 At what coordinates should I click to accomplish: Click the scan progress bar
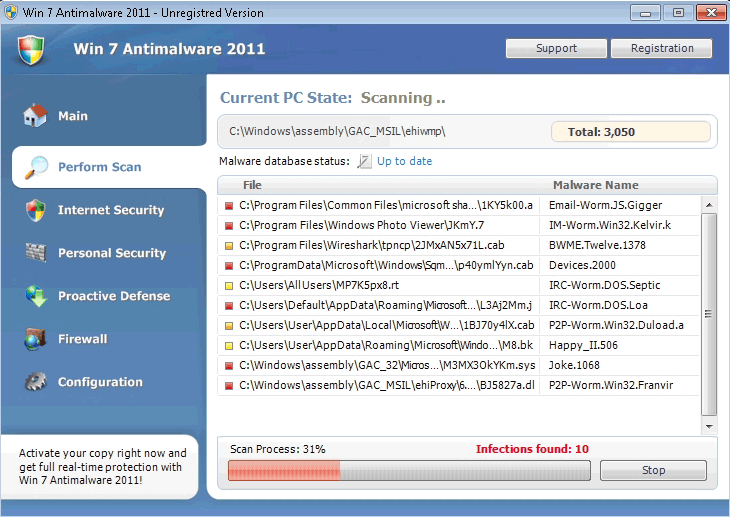pyautogui.click(x=409, y=470)
